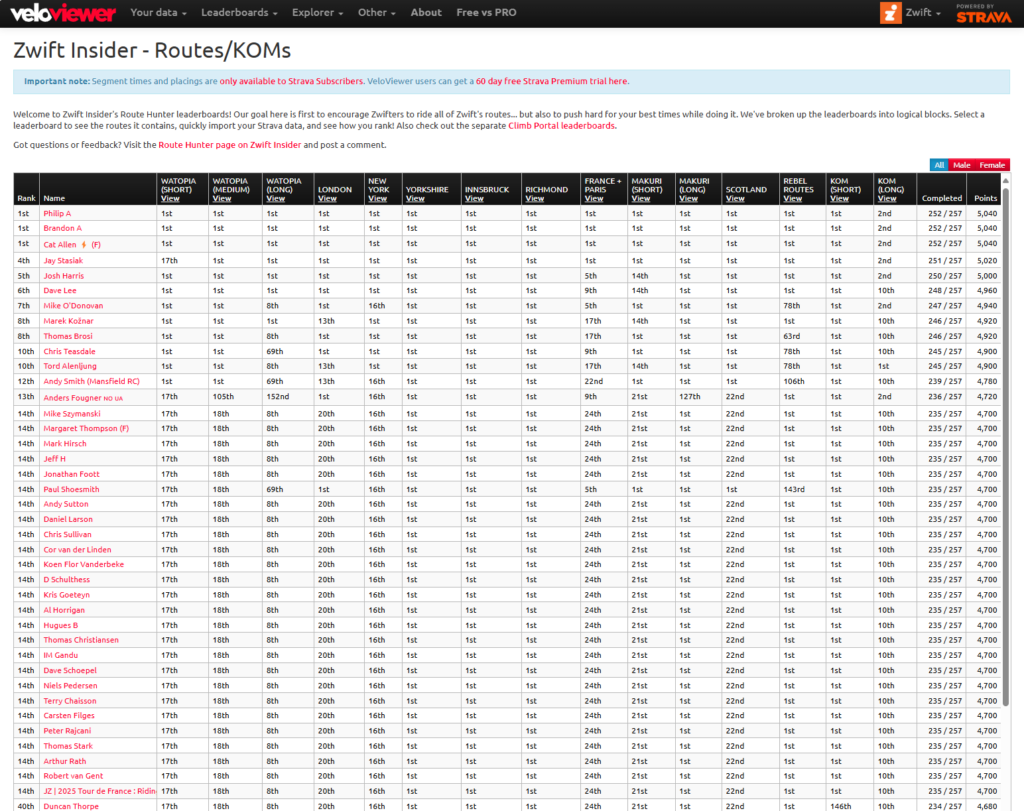Open Brandon A's profile
The width and height of the screenshot is (1024, 811).
tap(63, 229)
